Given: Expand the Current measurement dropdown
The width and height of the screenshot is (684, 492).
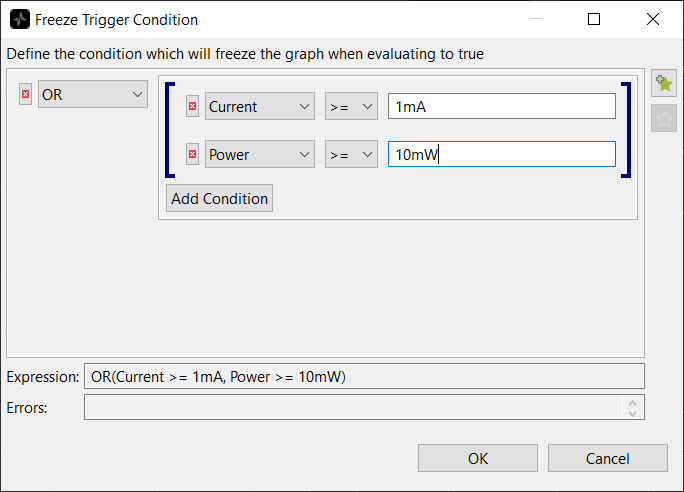Looking at the screenshot, I should (260, 107).
